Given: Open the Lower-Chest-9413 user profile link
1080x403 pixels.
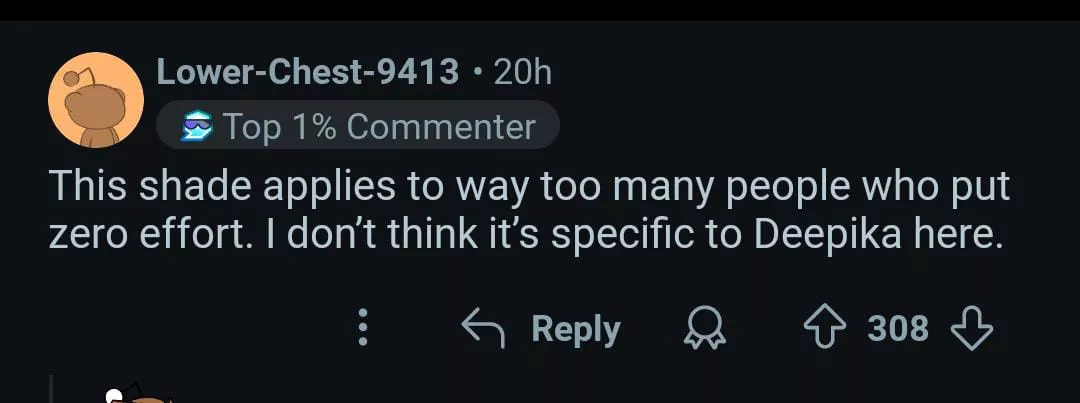Looking at the screenshot, I should coord(308,71).
